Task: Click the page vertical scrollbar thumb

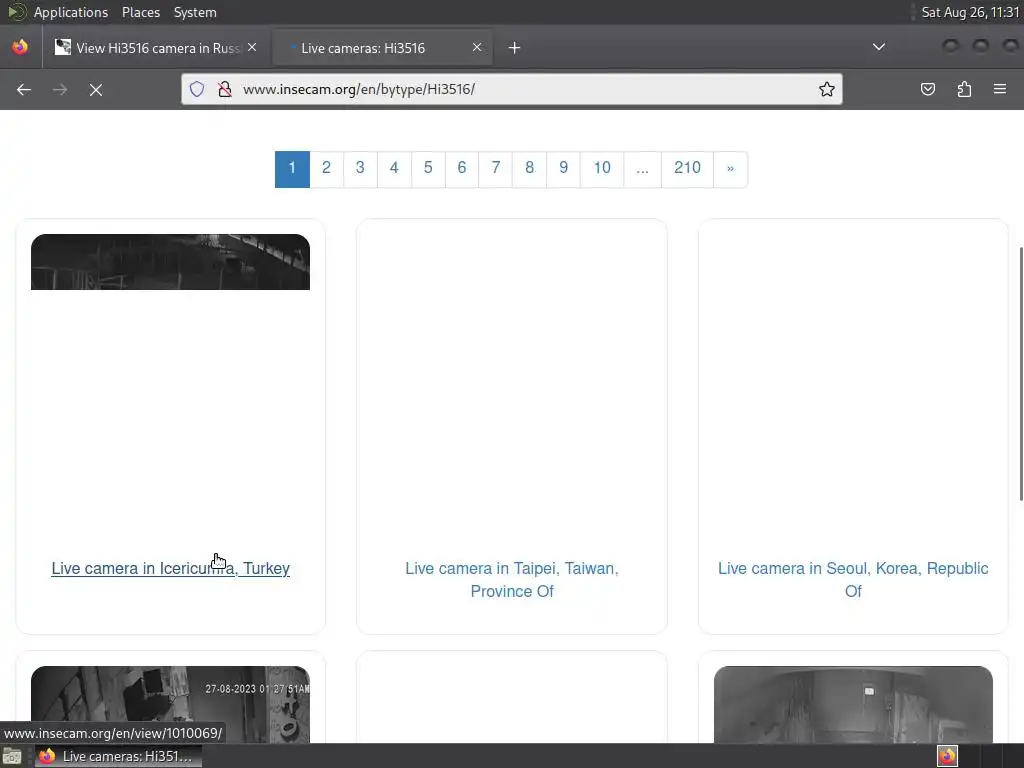Action: (1021, 374)
